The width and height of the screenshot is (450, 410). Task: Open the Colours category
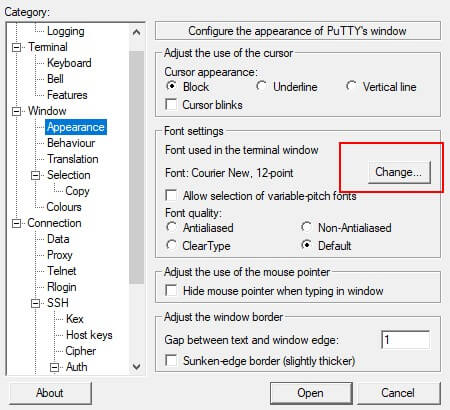64,207
